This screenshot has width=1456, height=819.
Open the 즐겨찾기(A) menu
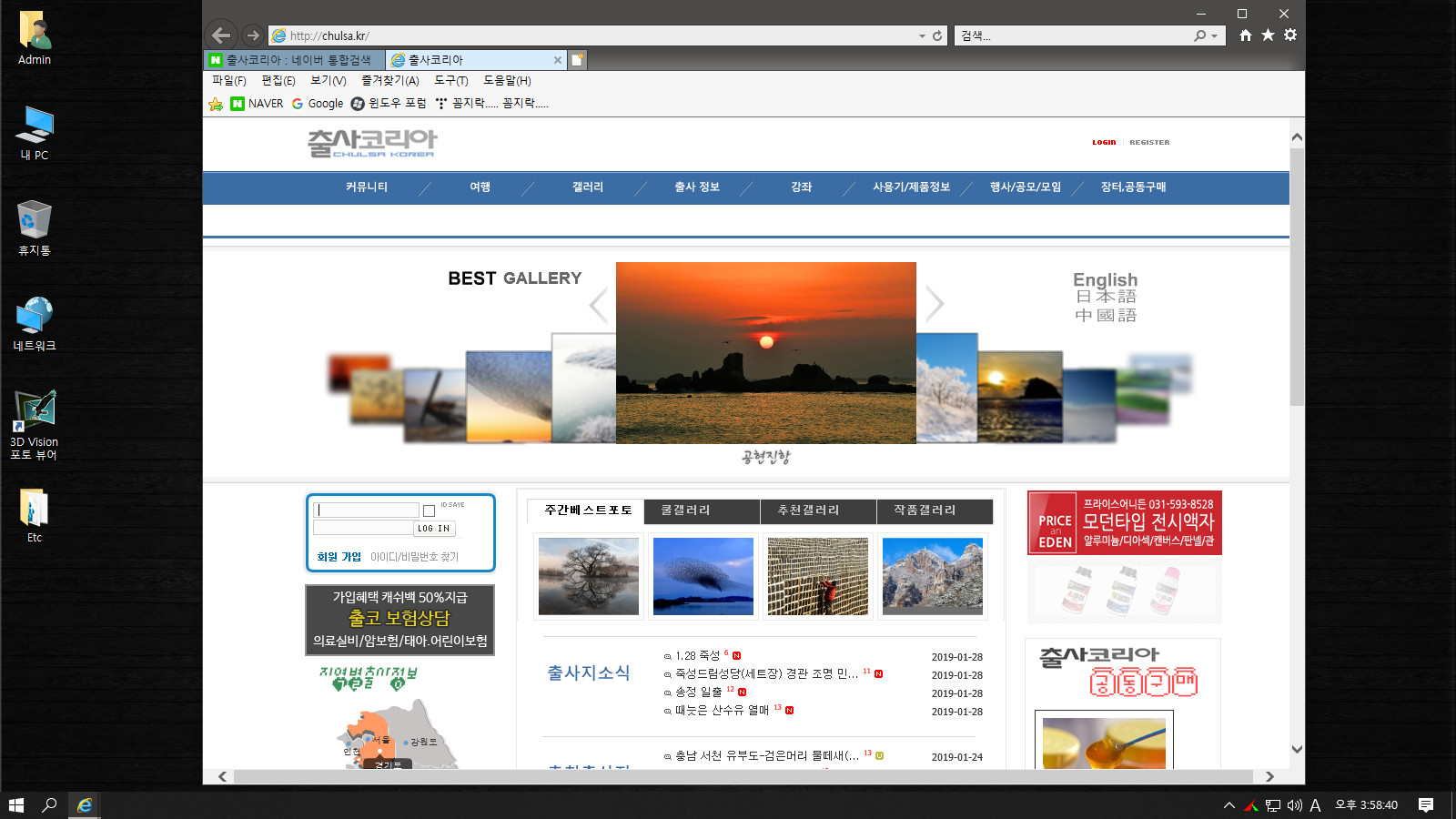(x=390, y=81)
